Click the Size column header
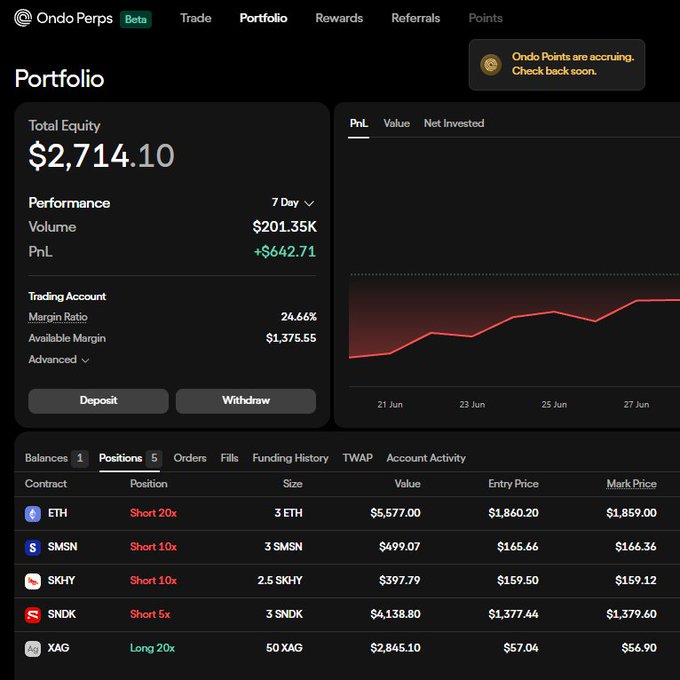The width and height of the screenshot is (680, 680). click(293, 484)
